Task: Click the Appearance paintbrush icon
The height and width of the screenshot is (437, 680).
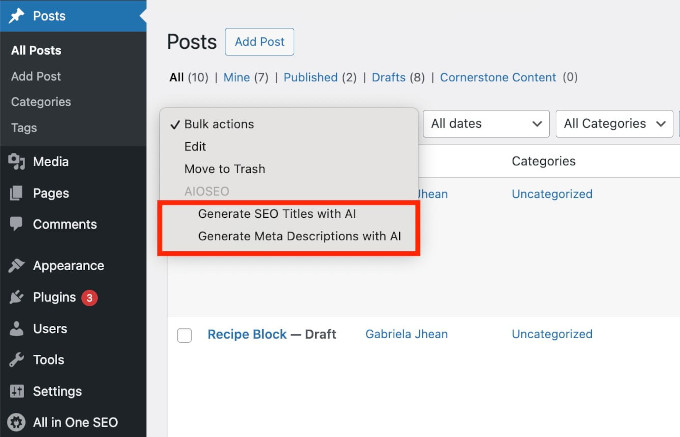Action: pyautogui.click(x=16, y=266)
